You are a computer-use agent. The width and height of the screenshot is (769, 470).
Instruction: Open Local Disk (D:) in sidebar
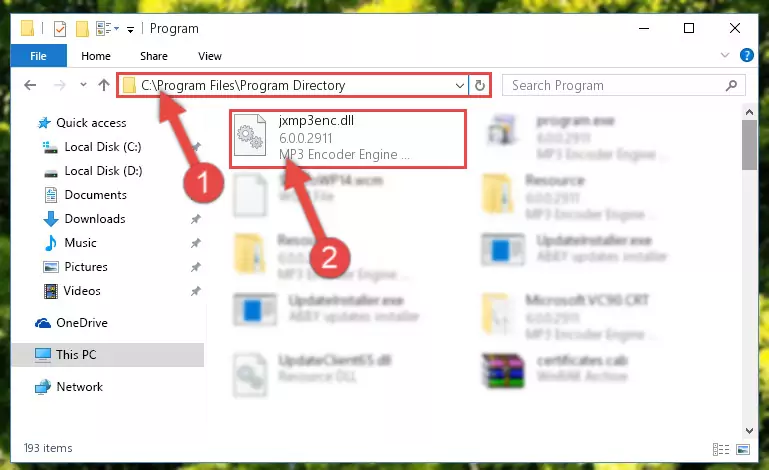click(x=103, y=171)
